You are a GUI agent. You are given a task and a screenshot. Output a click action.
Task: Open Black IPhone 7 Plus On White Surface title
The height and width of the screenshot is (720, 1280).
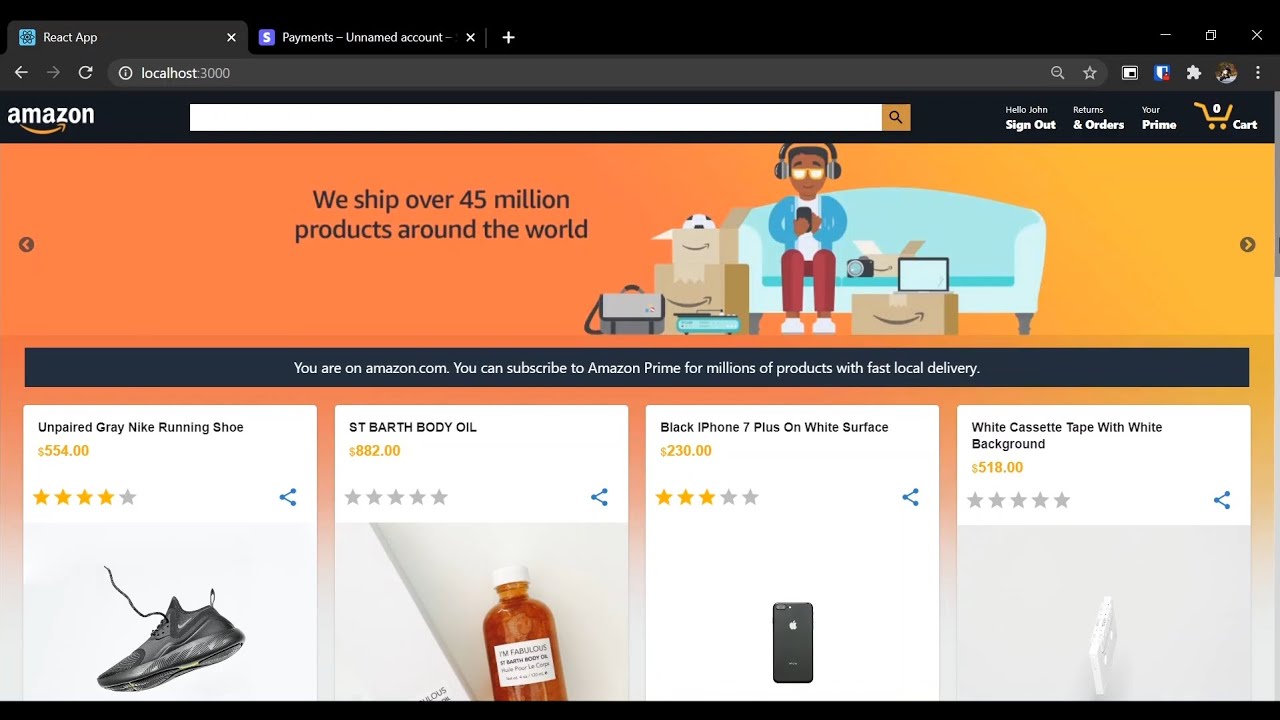(x=774, y=427)
